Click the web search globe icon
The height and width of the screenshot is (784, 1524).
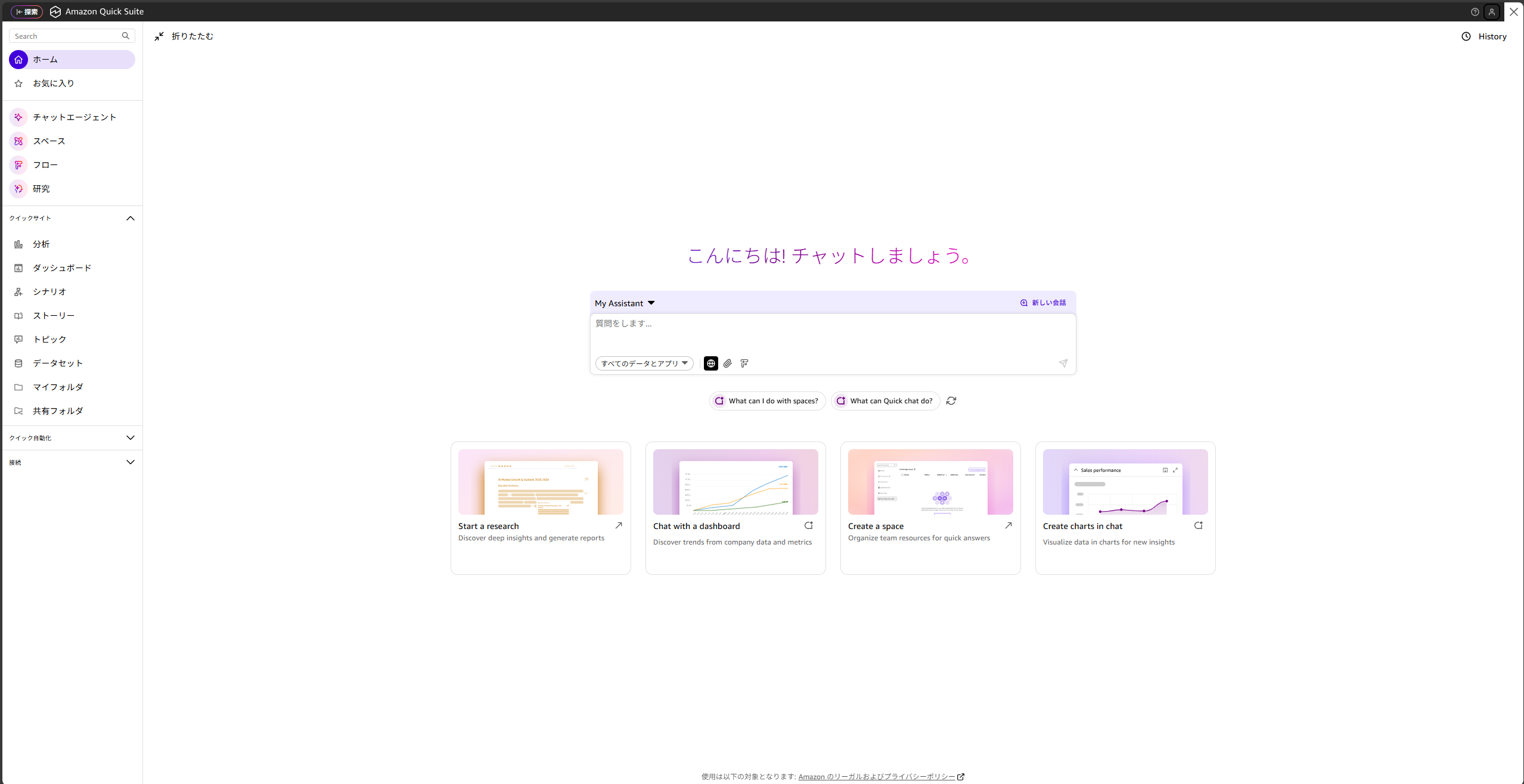[710, 363]
